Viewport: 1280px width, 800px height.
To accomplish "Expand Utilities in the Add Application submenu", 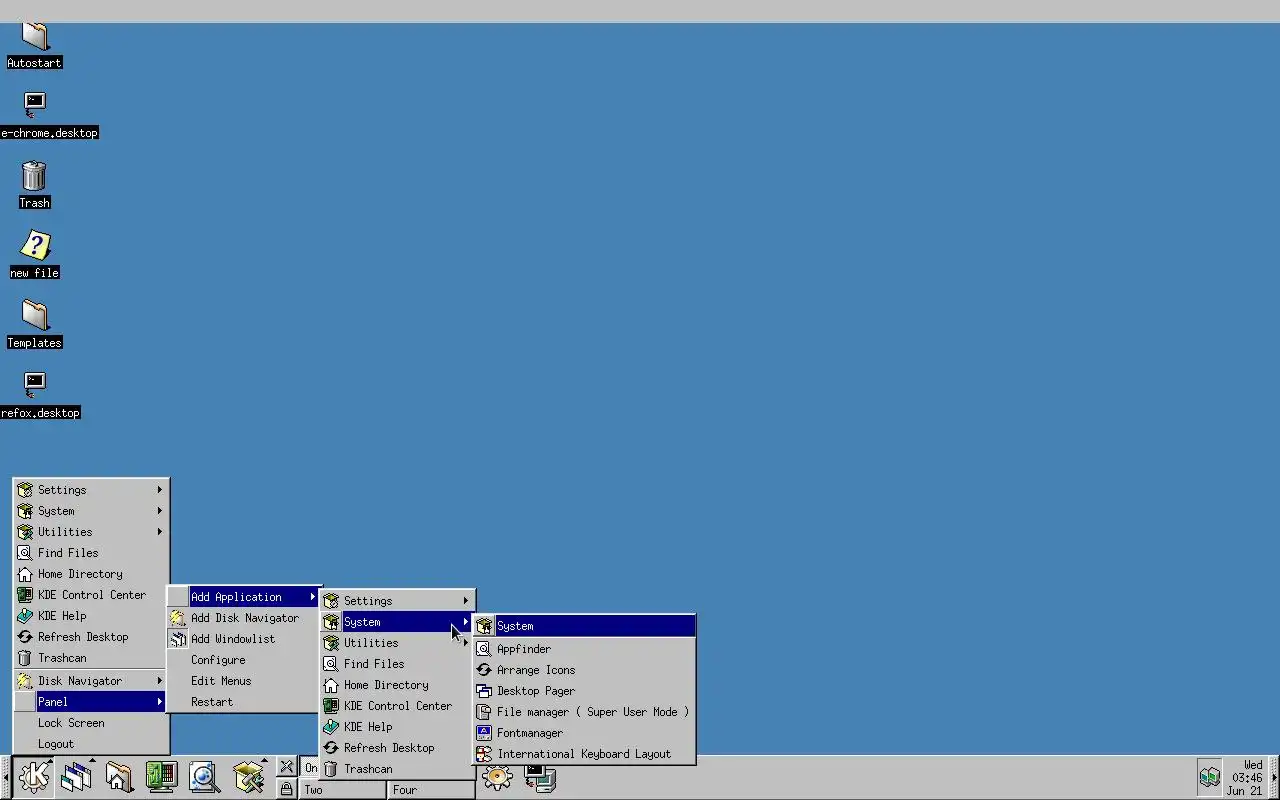I will pyautogui.click(x=397, y=643).
